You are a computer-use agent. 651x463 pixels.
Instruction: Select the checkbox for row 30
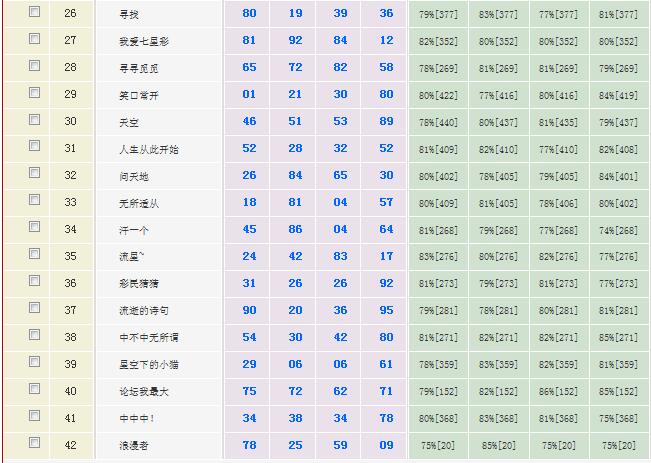point(35,120)
